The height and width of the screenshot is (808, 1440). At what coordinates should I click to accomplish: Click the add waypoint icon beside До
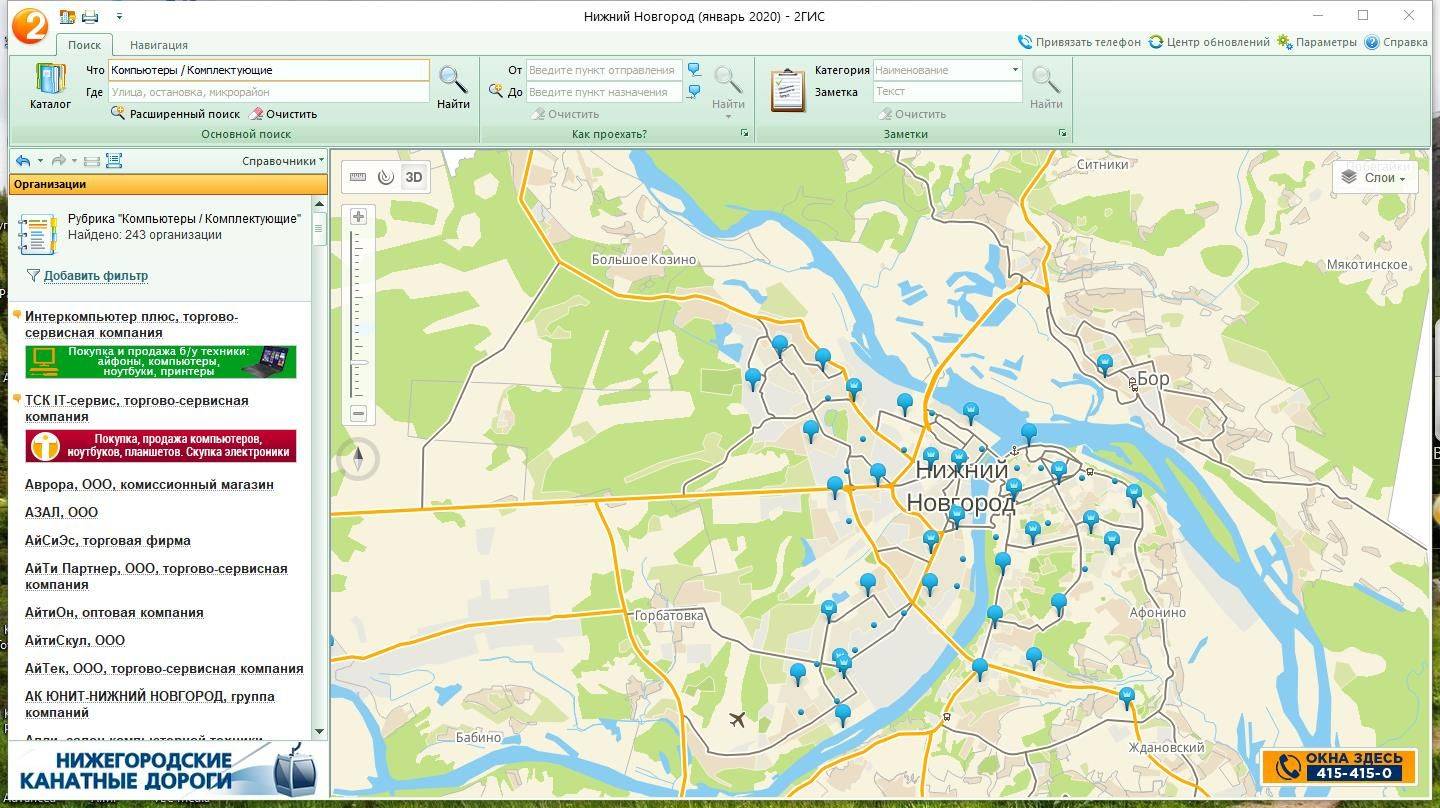click(x=495, y=91)
